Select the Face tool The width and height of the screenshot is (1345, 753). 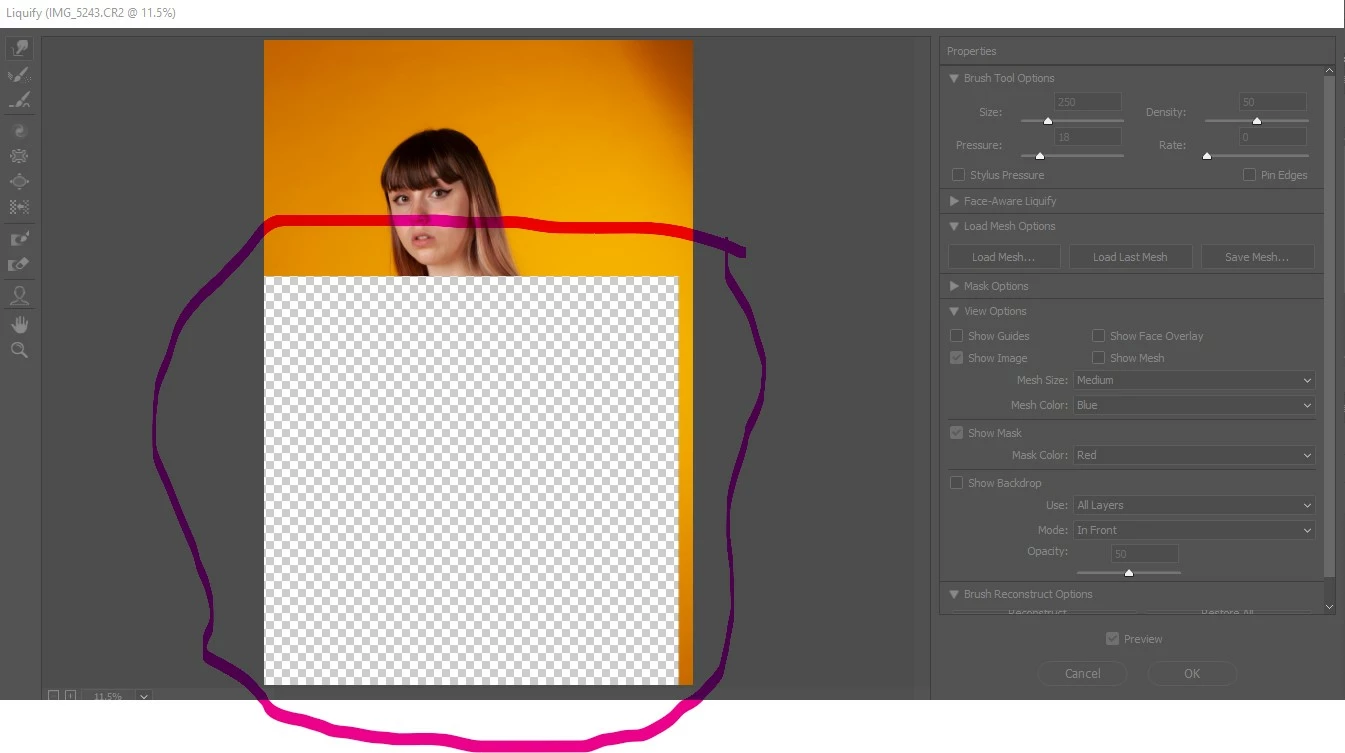tap(19, 296)
